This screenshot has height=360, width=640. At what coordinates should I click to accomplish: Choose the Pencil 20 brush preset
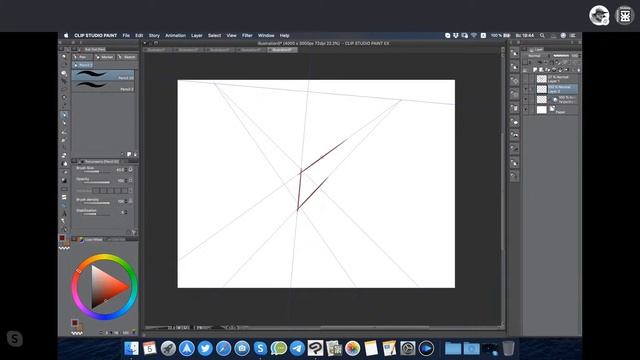click(x=103, y=75)
